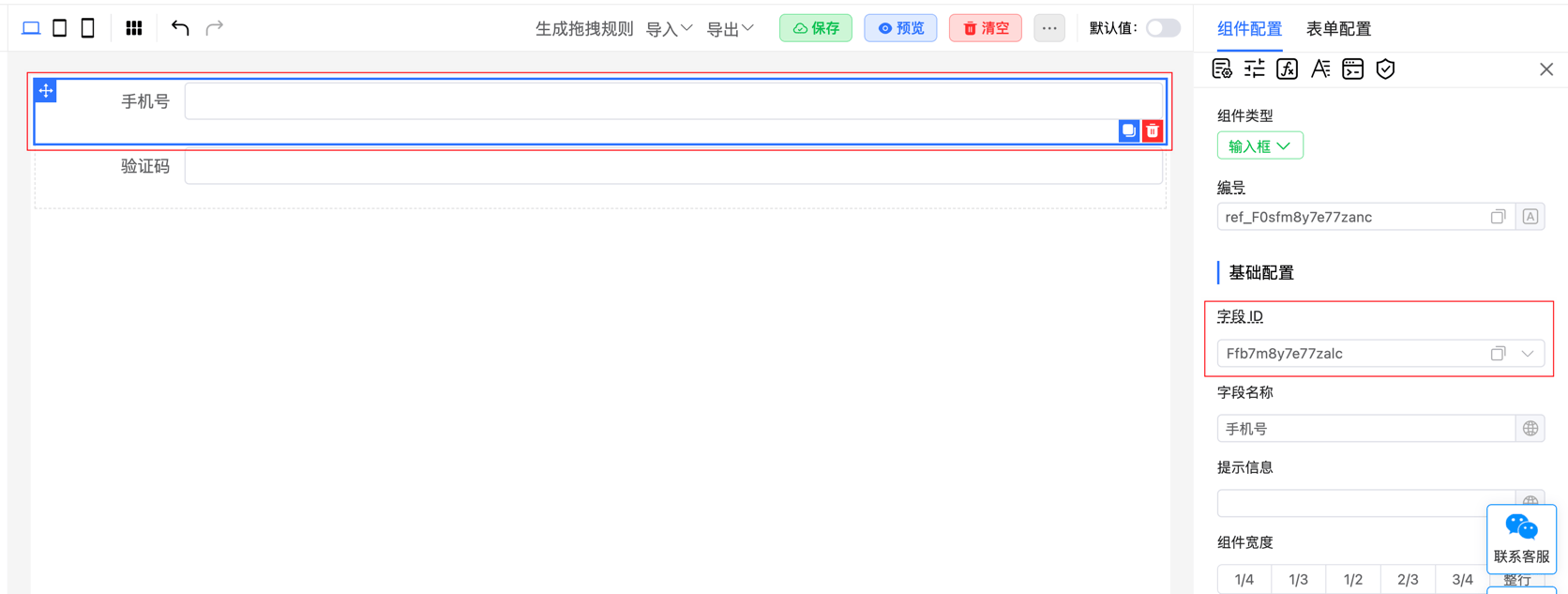
Task: Duplicate the selected 手机号 component
Action: click(1128, 131)
